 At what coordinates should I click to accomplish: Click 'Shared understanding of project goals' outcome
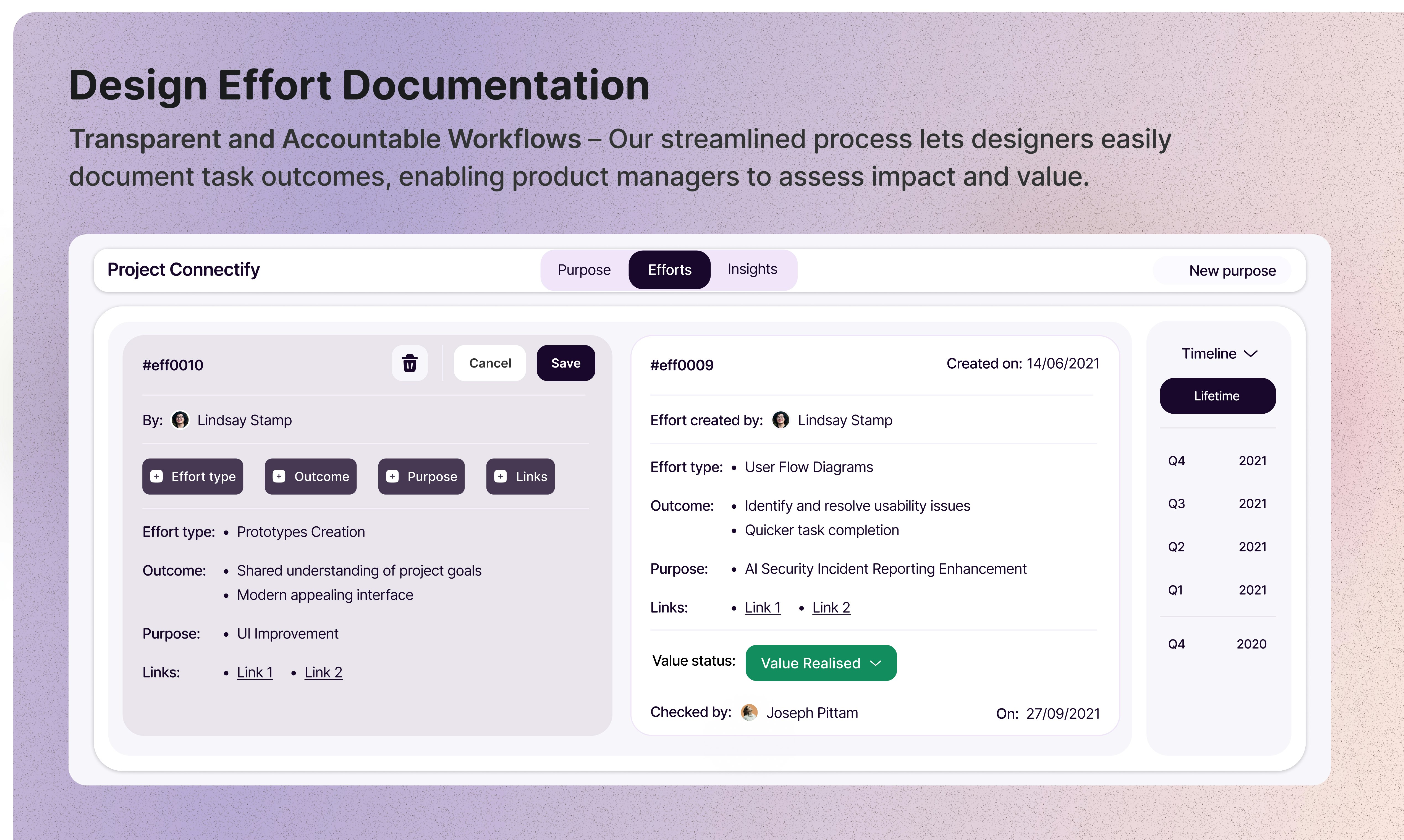[x=359, y=571]
